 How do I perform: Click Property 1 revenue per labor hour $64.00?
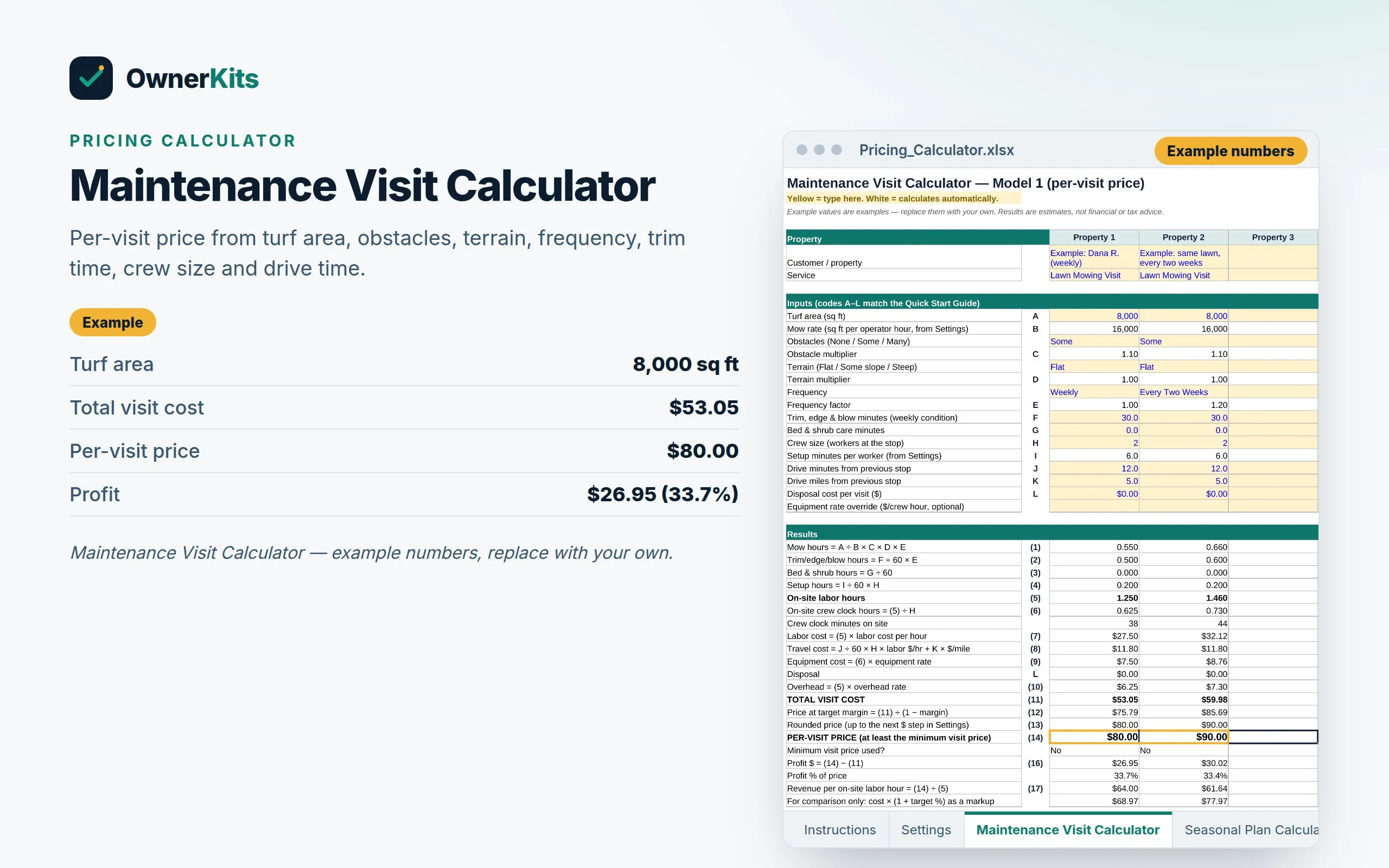1094,788
